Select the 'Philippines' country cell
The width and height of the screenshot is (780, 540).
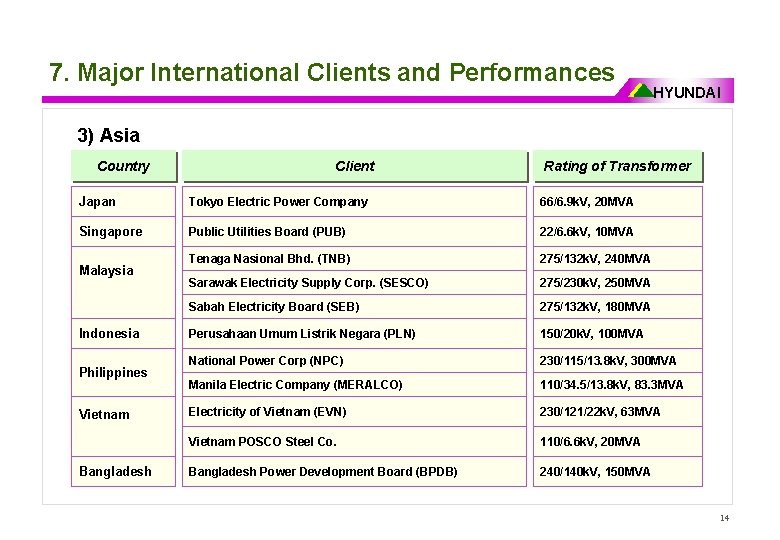pos(123,372)
